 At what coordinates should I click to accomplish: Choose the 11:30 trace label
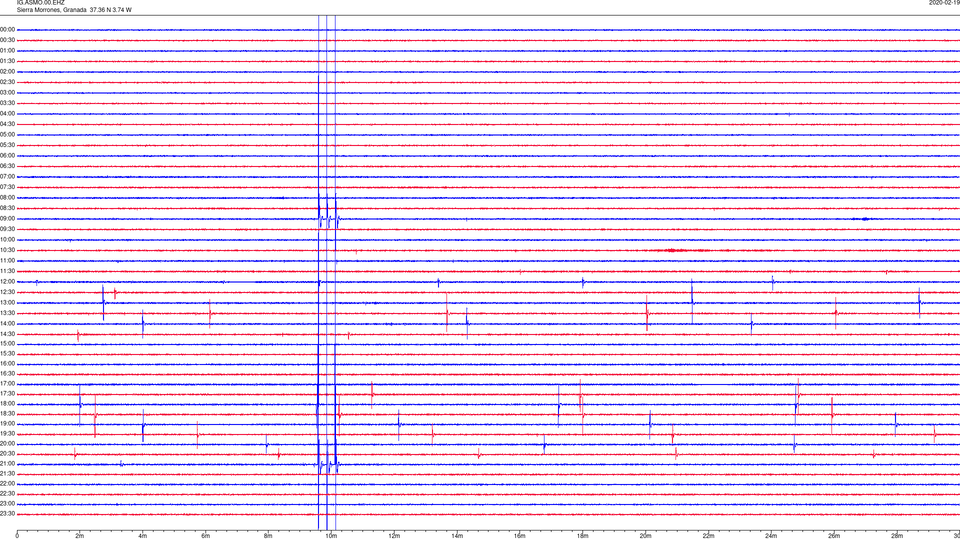pos(7,271)
